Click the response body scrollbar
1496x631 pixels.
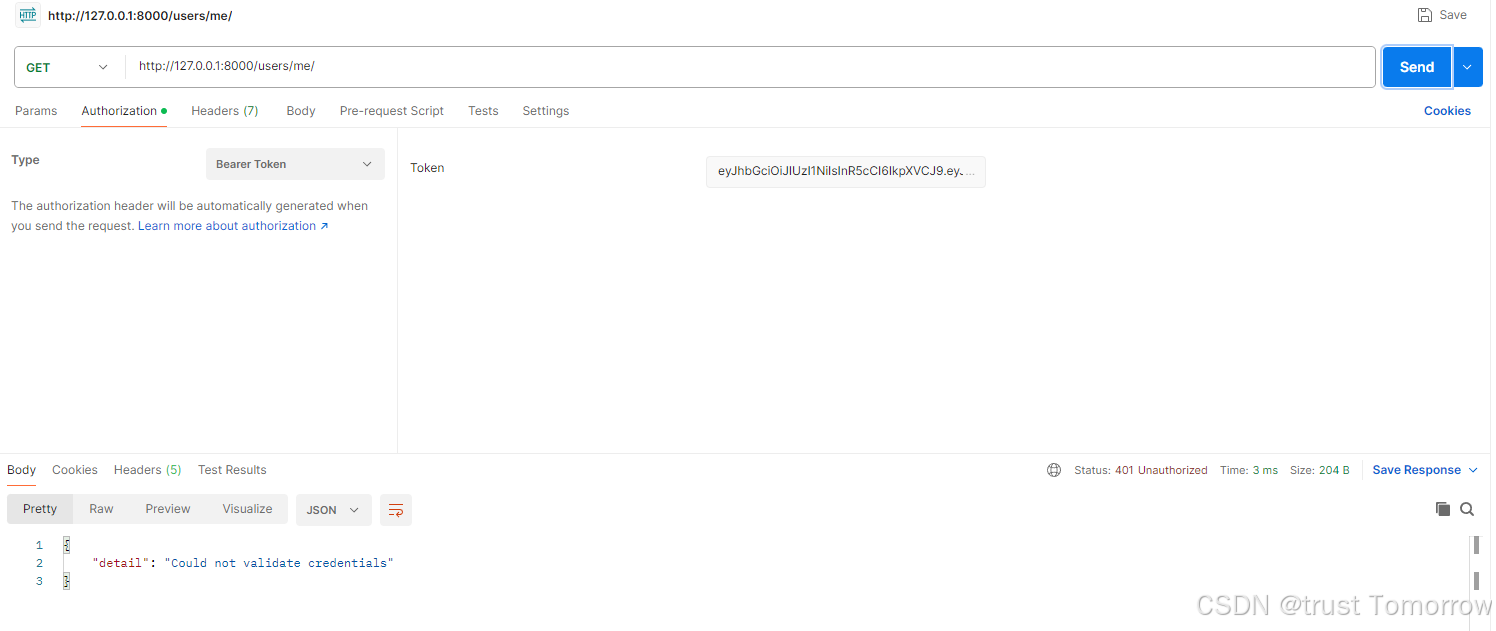click(x=1475, y=563)
